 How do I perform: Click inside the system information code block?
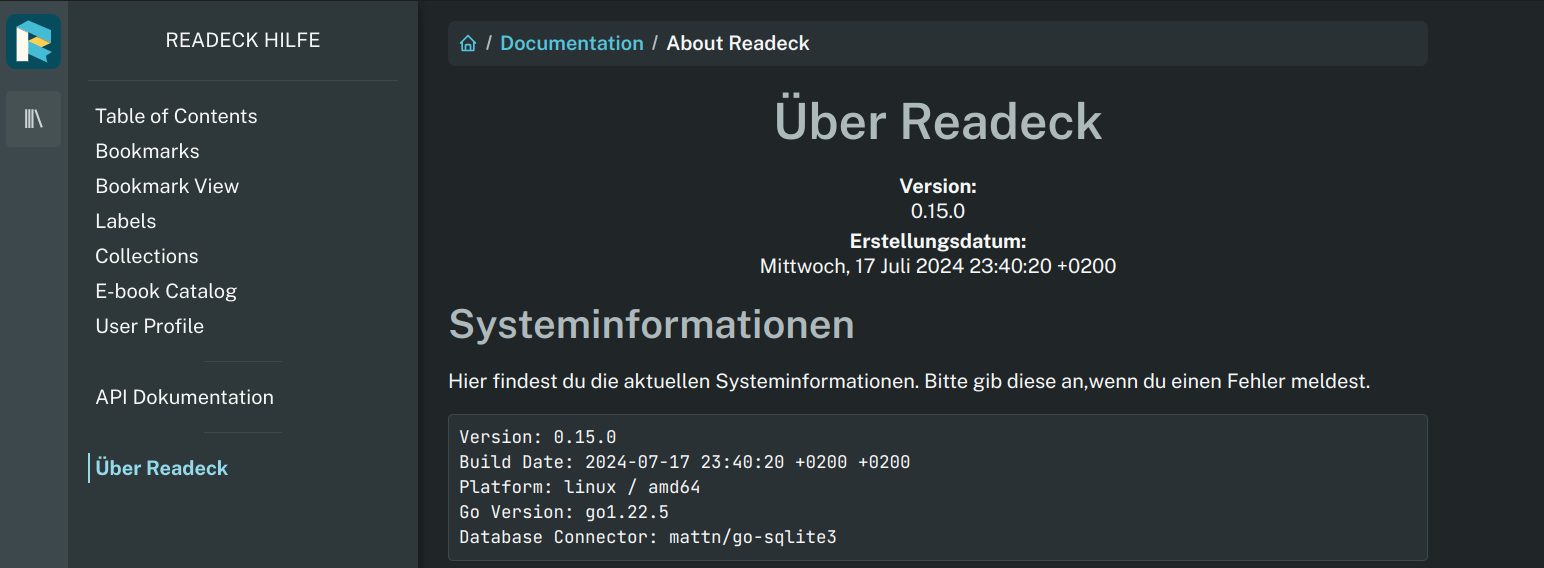pos(938,487)
